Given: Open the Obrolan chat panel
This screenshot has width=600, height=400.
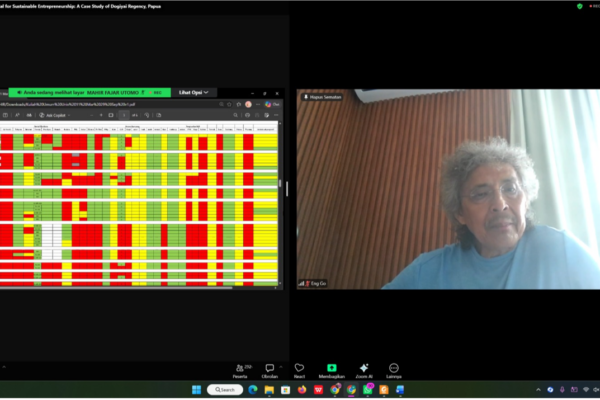Looking at the screenshot, I should 269,371.
